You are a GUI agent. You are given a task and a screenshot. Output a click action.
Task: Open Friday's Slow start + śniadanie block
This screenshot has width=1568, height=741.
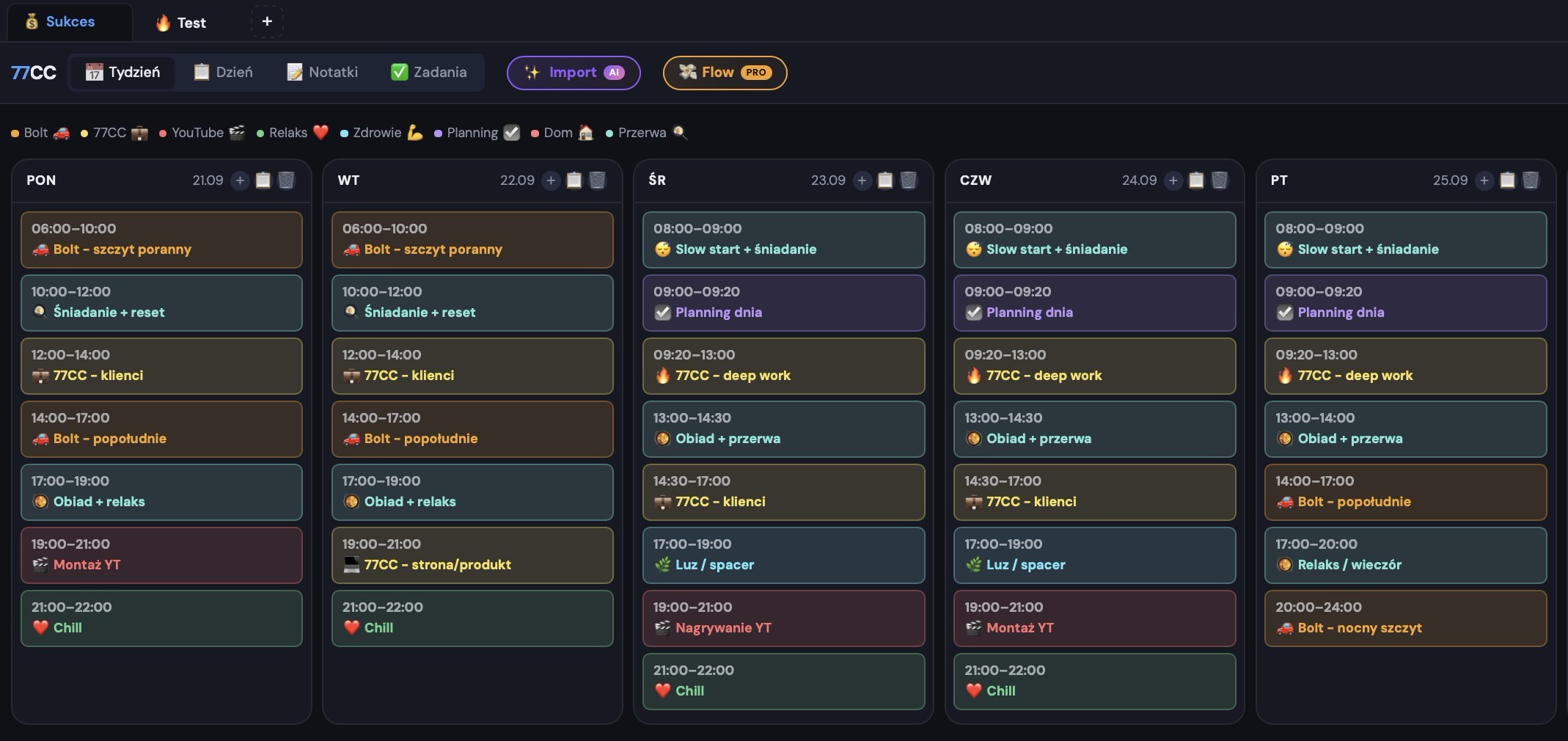[x=1405, y=240]
